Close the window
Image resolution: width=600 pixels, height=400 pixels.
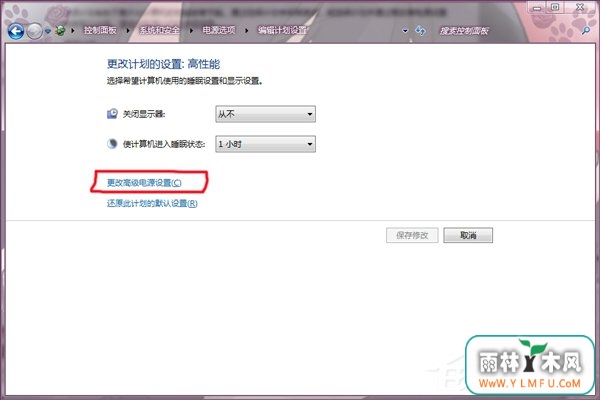click(579, 7)
